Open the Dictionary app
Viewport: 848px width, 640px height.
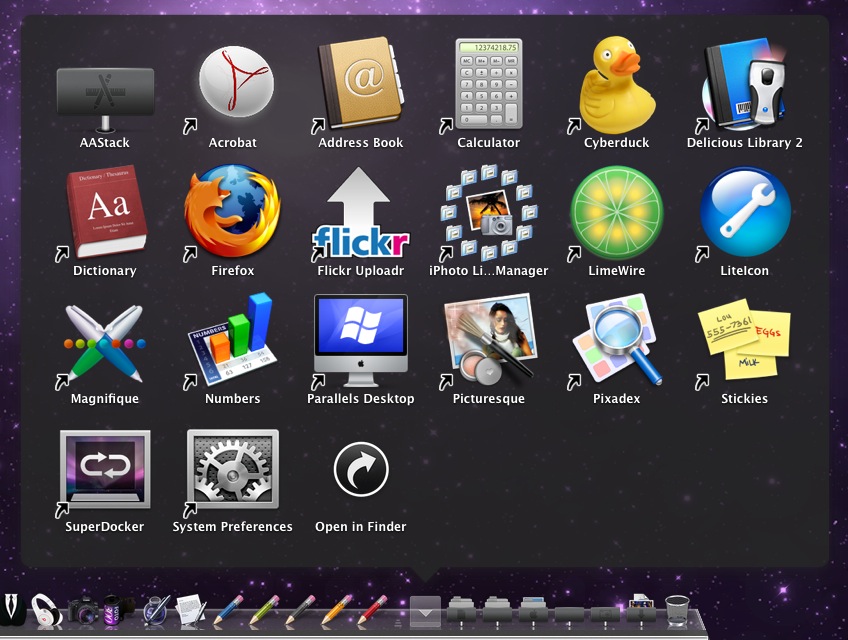click(106, 212)
